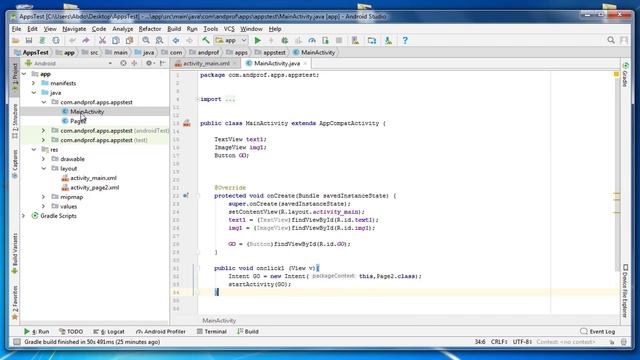Viewport: 640px width, 360px height.
Task: Expand the mipmap folder arrow
Action: coord(44,197)
